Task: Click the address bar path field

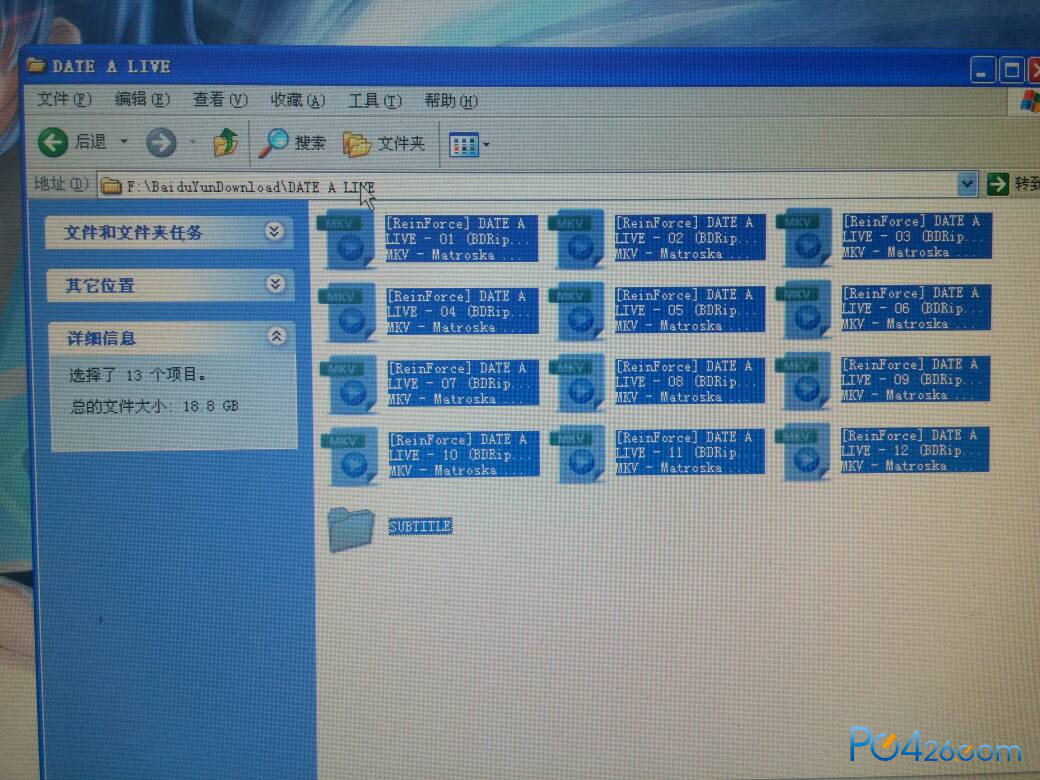Action: click(x=527, y=186)
